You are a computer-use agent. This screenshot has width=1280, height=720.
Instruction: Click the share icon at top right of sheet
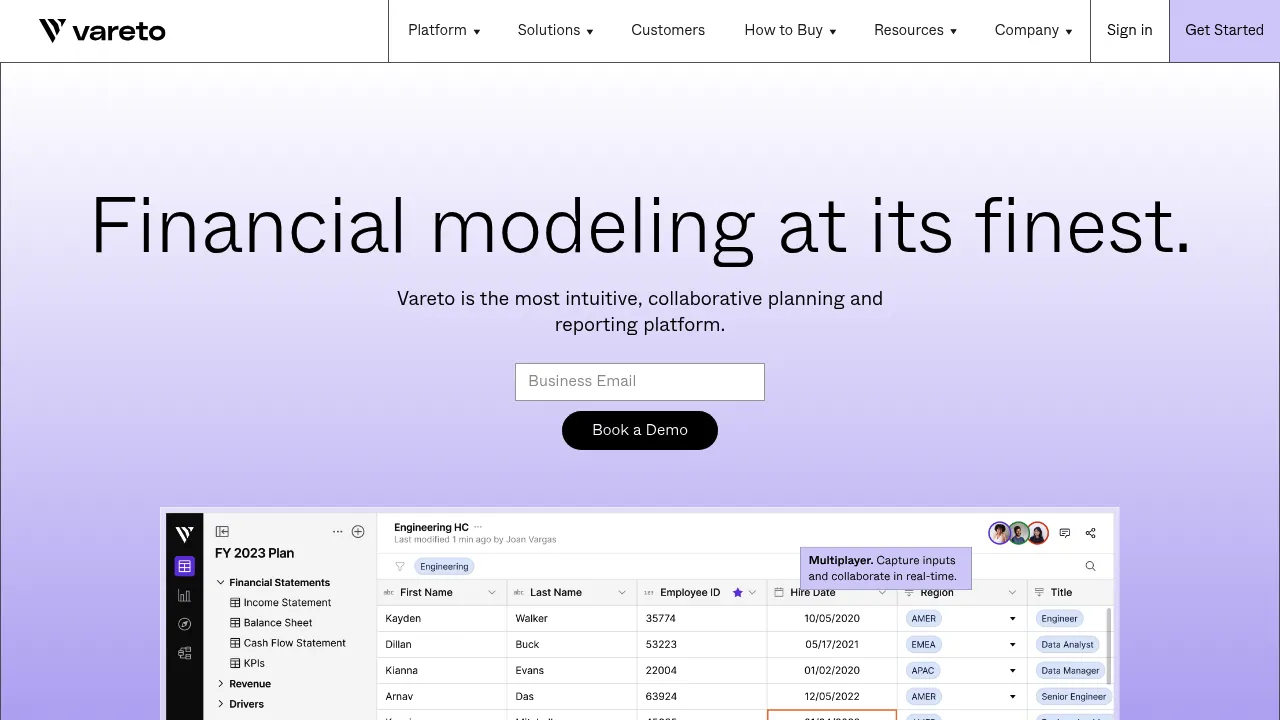(1091, 533)
